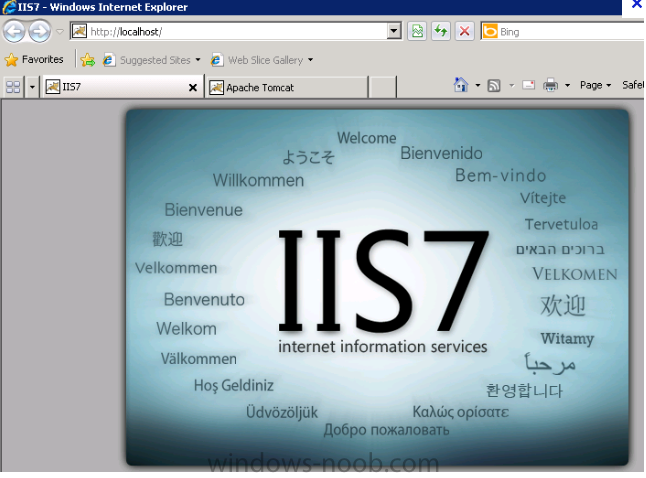Viewport: 646px width, 478px height.
Task: Click the browser Back arrow button
Action: tap(14, 31)
